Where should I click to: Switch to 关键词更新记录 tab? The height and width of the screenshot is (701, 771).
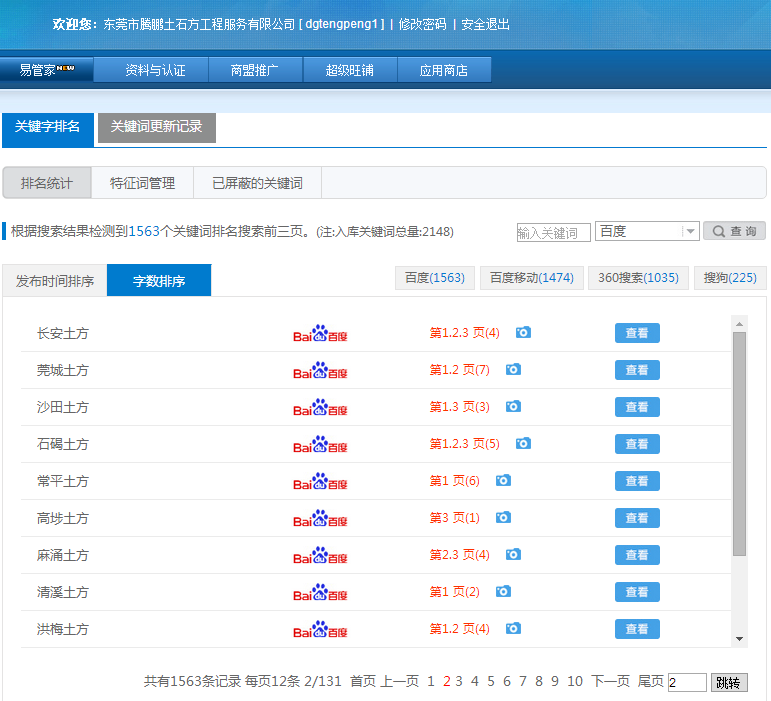[x=156, y=127]
